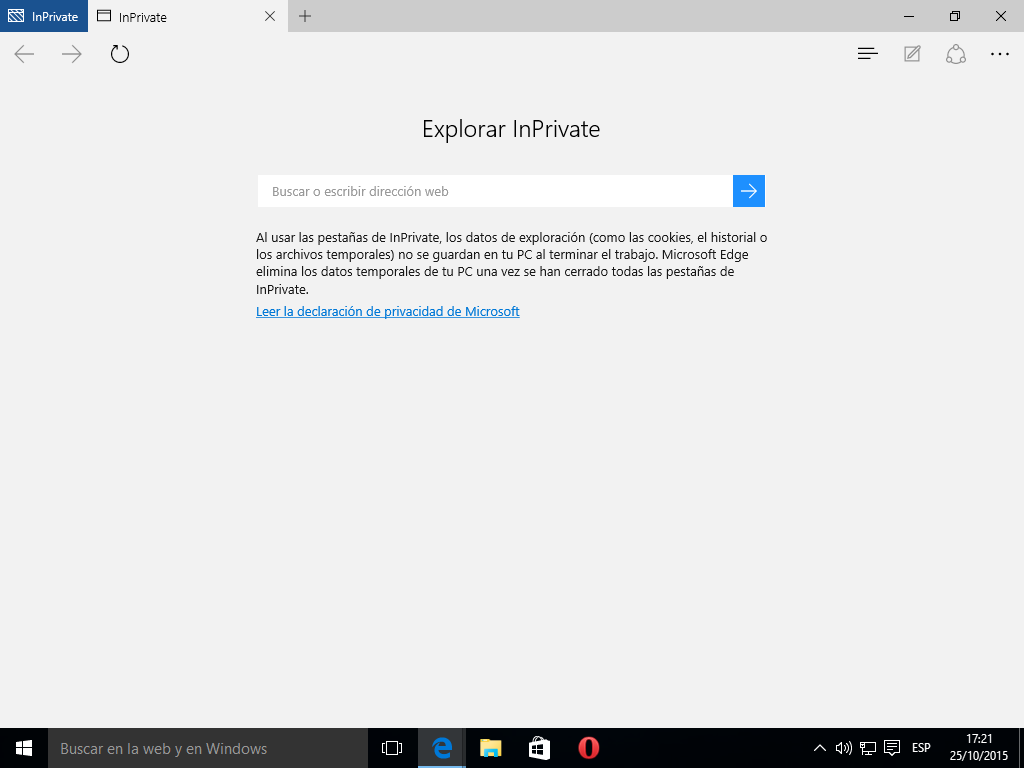Make a web note
The height and width of the screenshot is (768, 1024).
(x=912, y=54)
